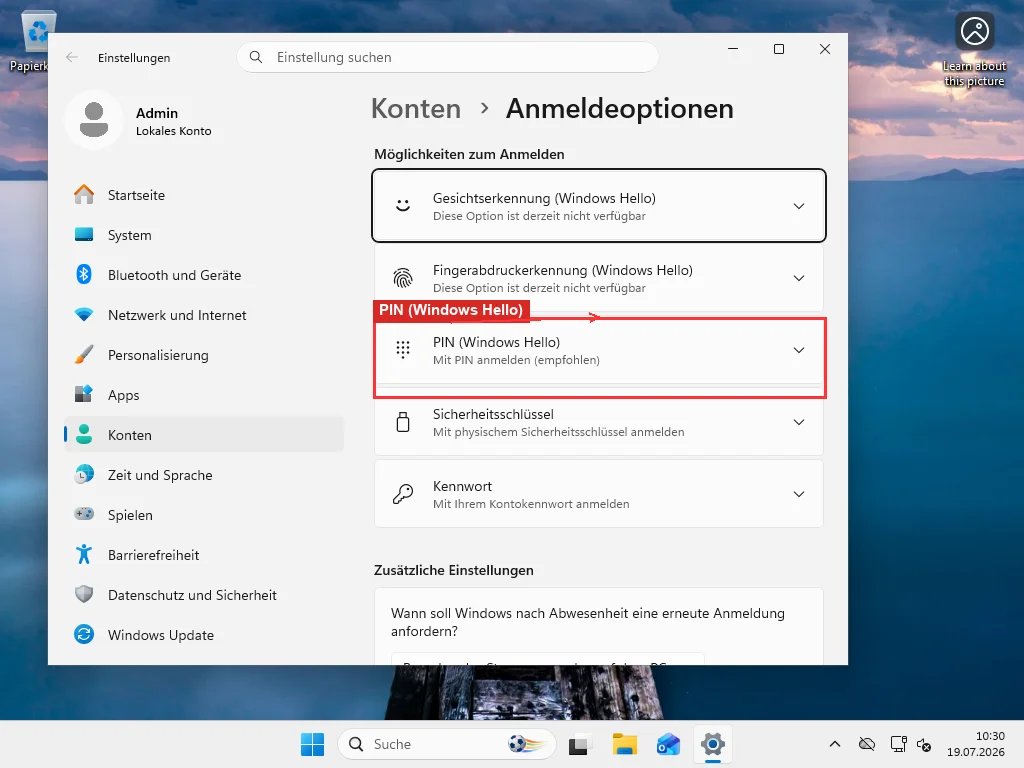The width and height of the screenshot is (1024, 768).
Task: Click the Datenschutz und Sicherheit shield icon
Action: 84,594
